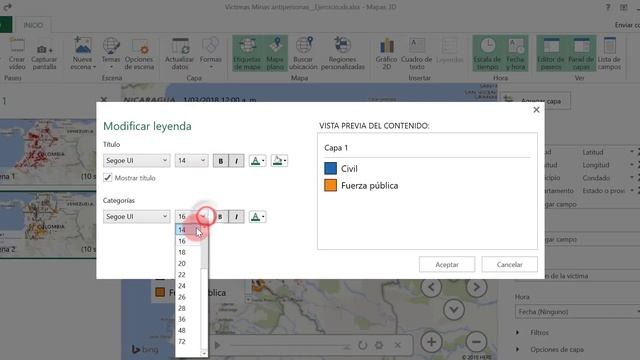The image size is (640, 360).
Task: Select size 36 in the list
Action: 188,319
